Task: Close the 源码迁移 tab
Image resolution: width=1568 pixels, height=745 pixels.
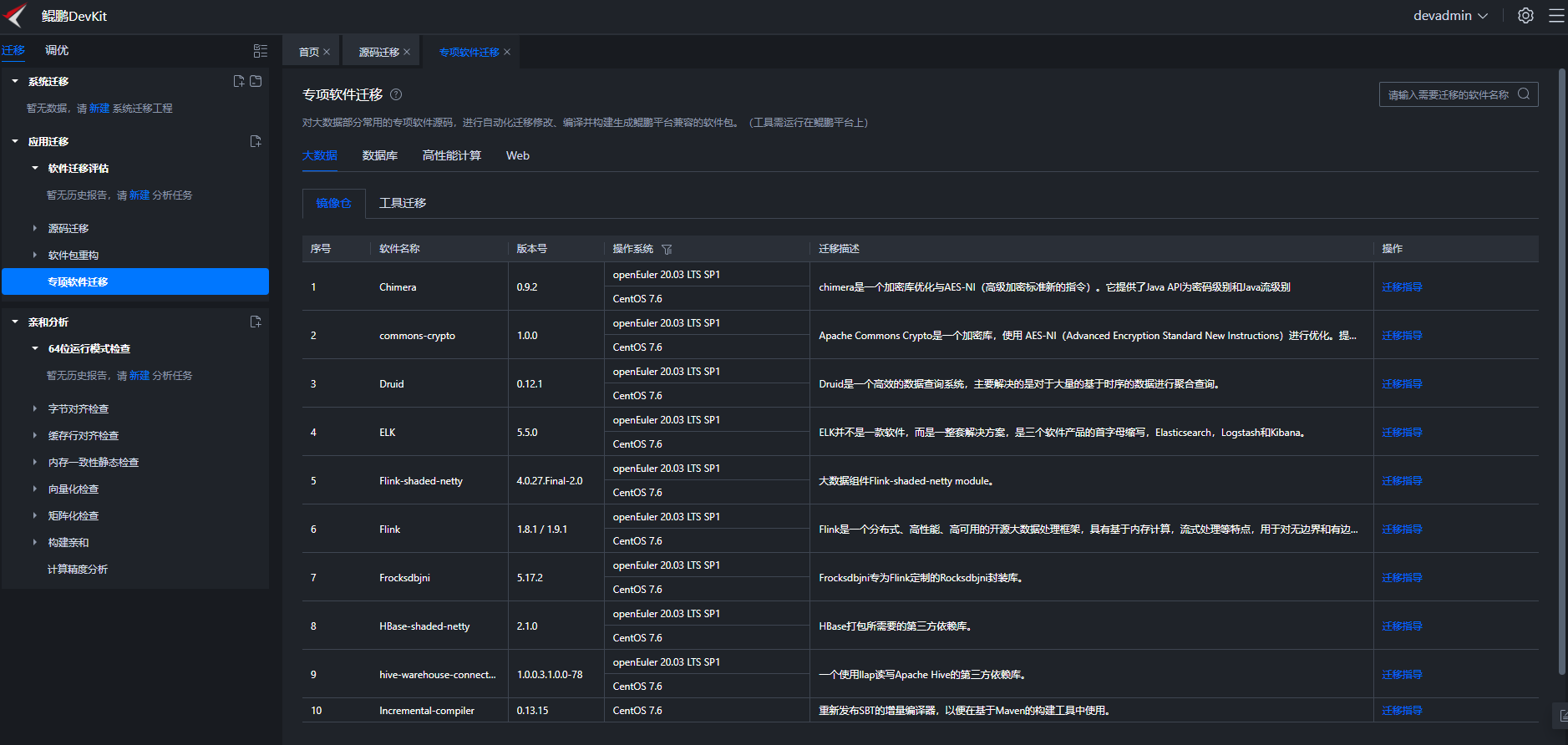Action: coord(407,52)
